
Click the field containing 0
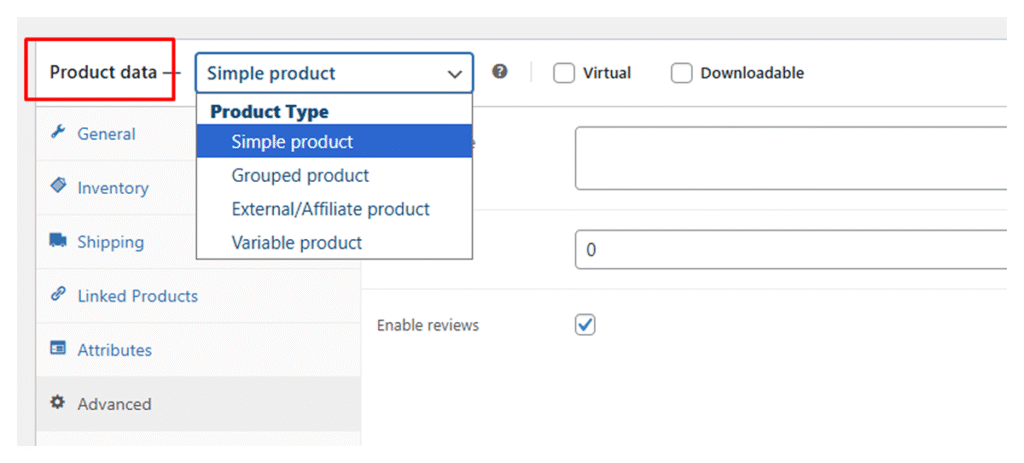[x=790, y=250]
